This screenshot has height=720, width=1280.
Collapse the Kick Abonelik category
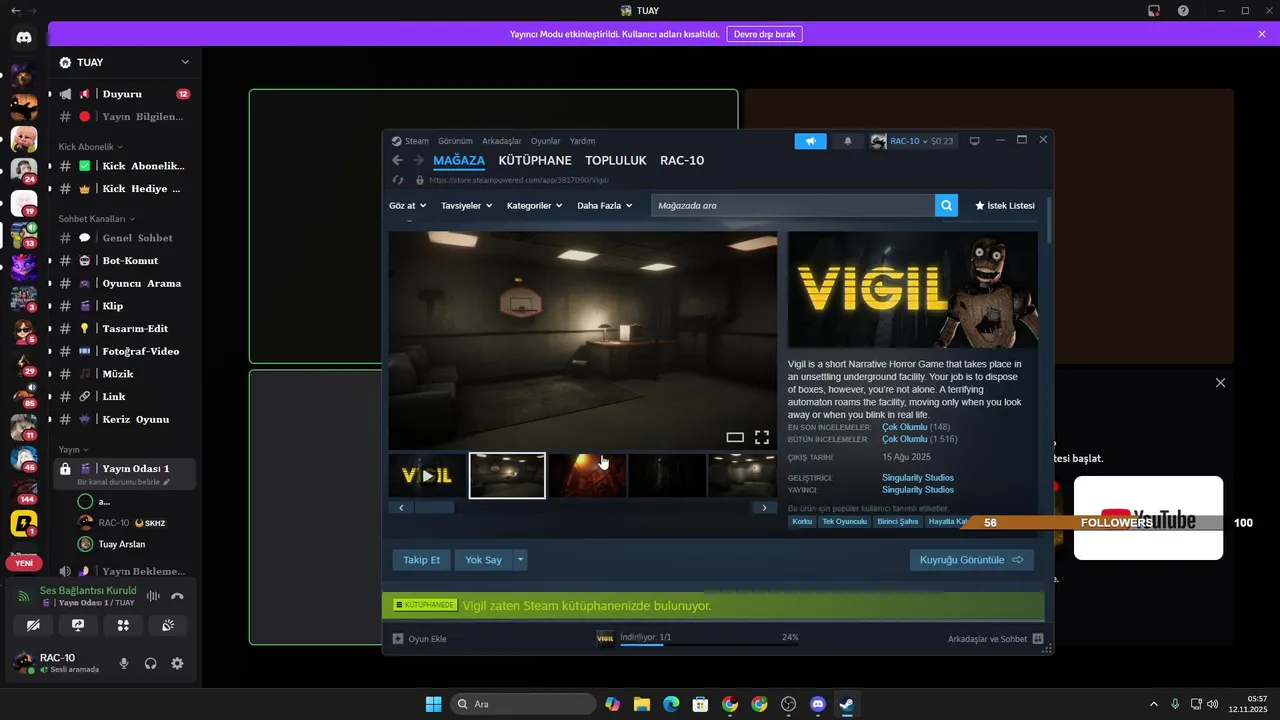89,147
